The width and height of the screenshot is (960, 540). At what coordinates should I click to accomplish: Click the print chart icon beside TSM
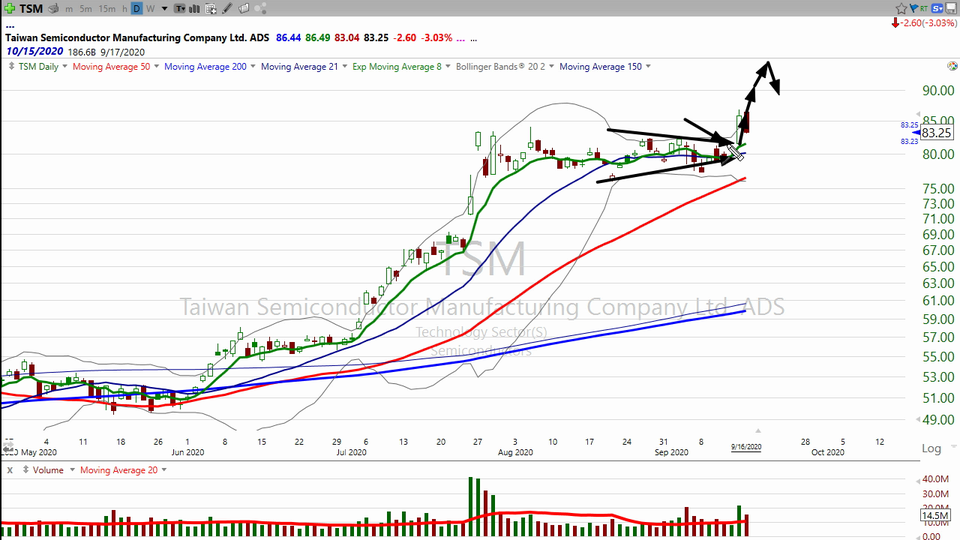coord(53,9)
